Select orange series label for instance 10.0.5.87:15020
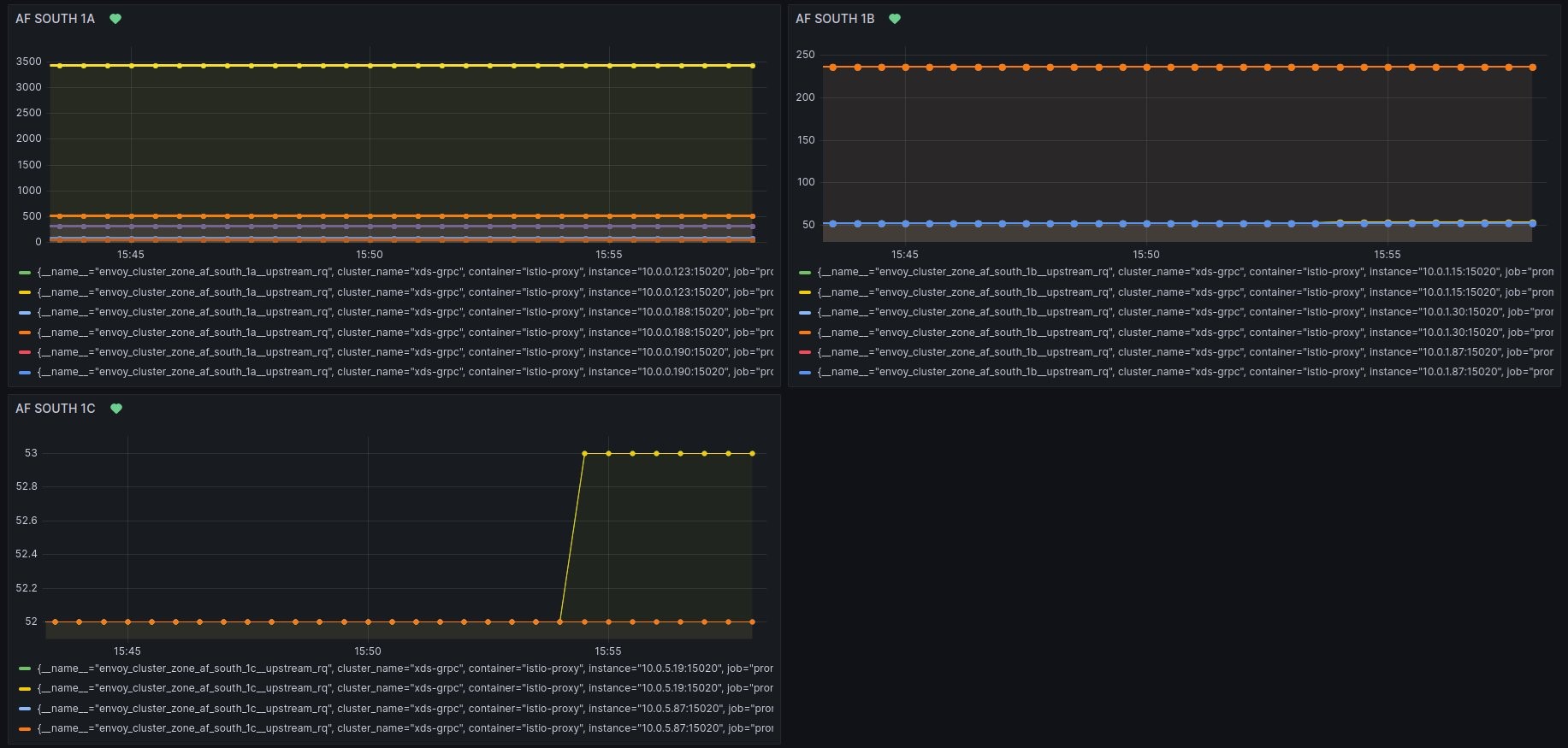The height and width of the screenshot is (748, 1568). (405, 728)
